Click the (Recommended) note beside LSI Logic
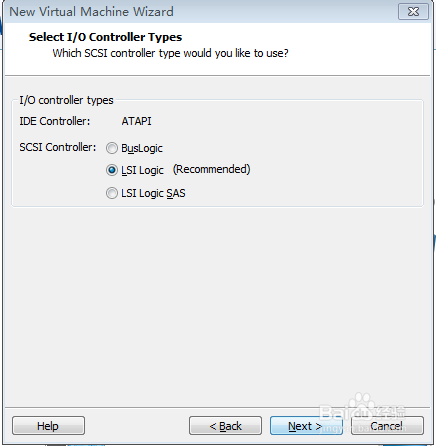The width and height of the screenshot is (436, 446). pyautogui.click(x=211, y=169)
